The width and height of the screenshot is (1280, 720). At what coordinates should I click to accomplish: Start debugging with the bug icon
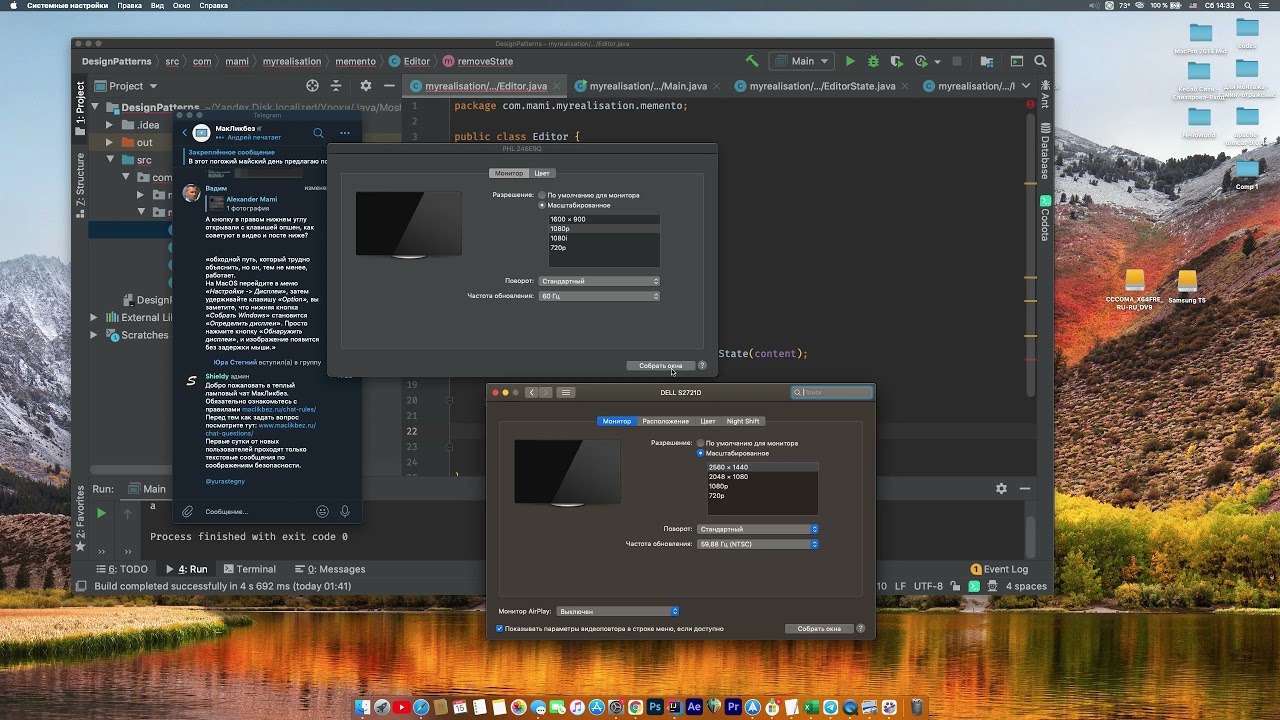(x=873, y=61)
